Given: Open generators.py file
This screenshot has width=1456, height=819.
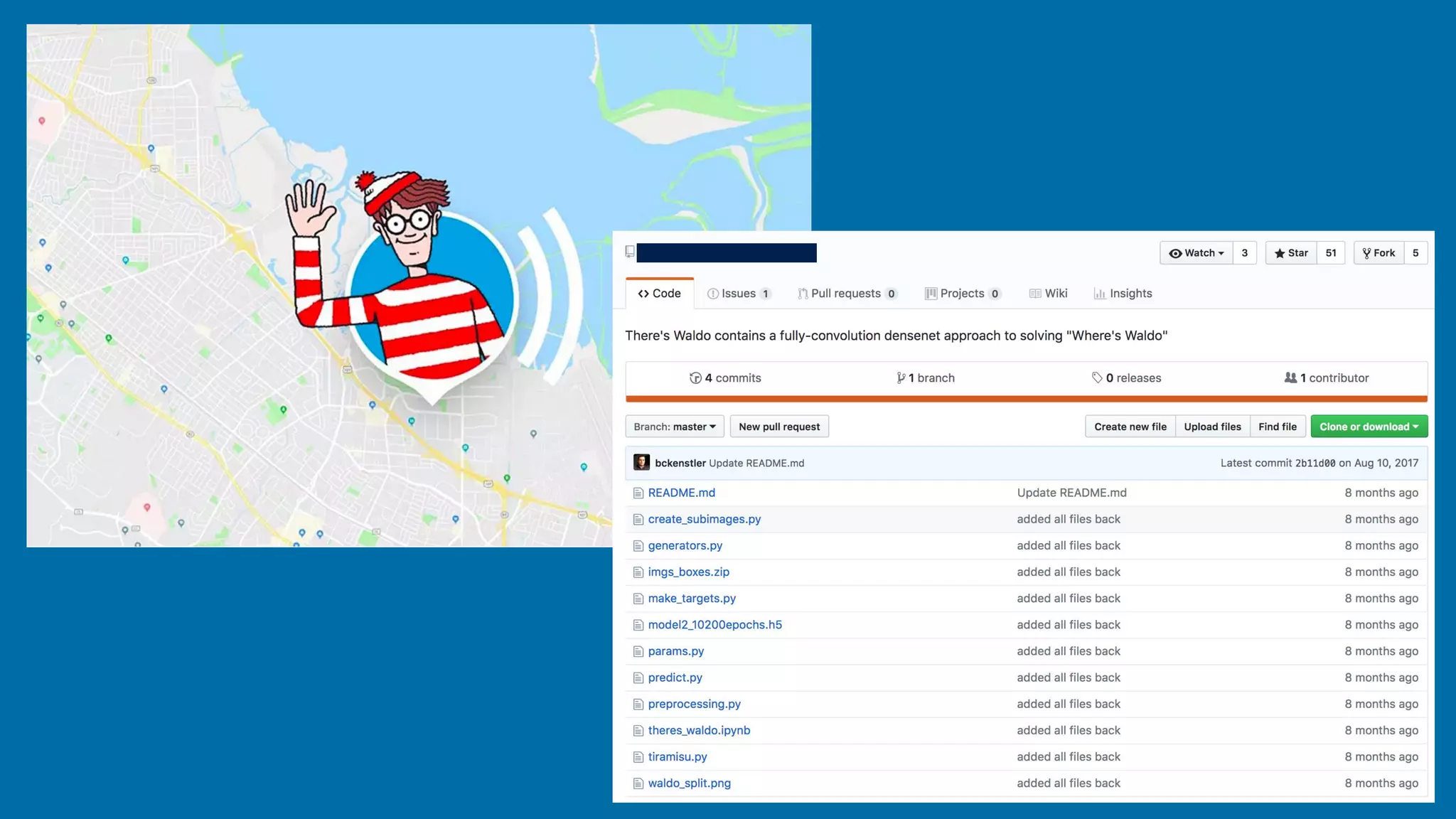Looking at the screenshot, I should 685,545.
